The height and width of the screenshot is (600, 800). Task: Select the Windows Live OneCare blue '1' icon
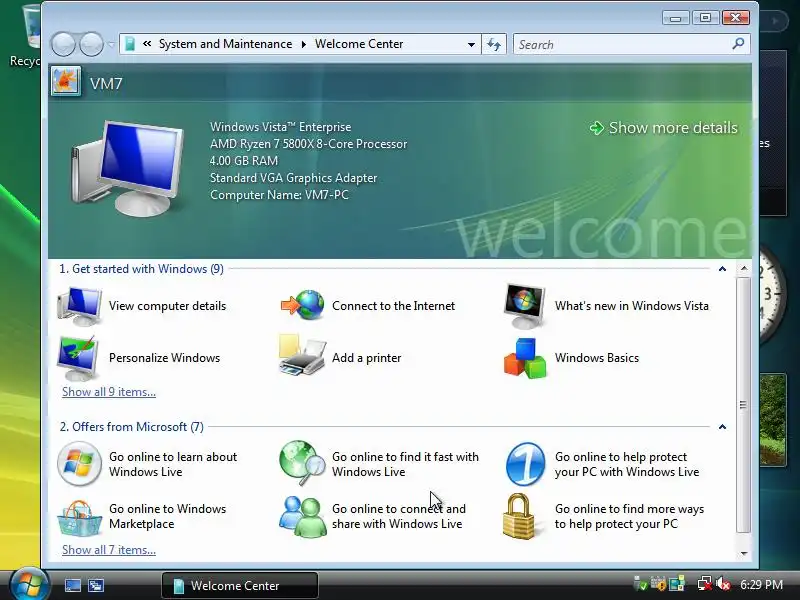coord(526,464)
